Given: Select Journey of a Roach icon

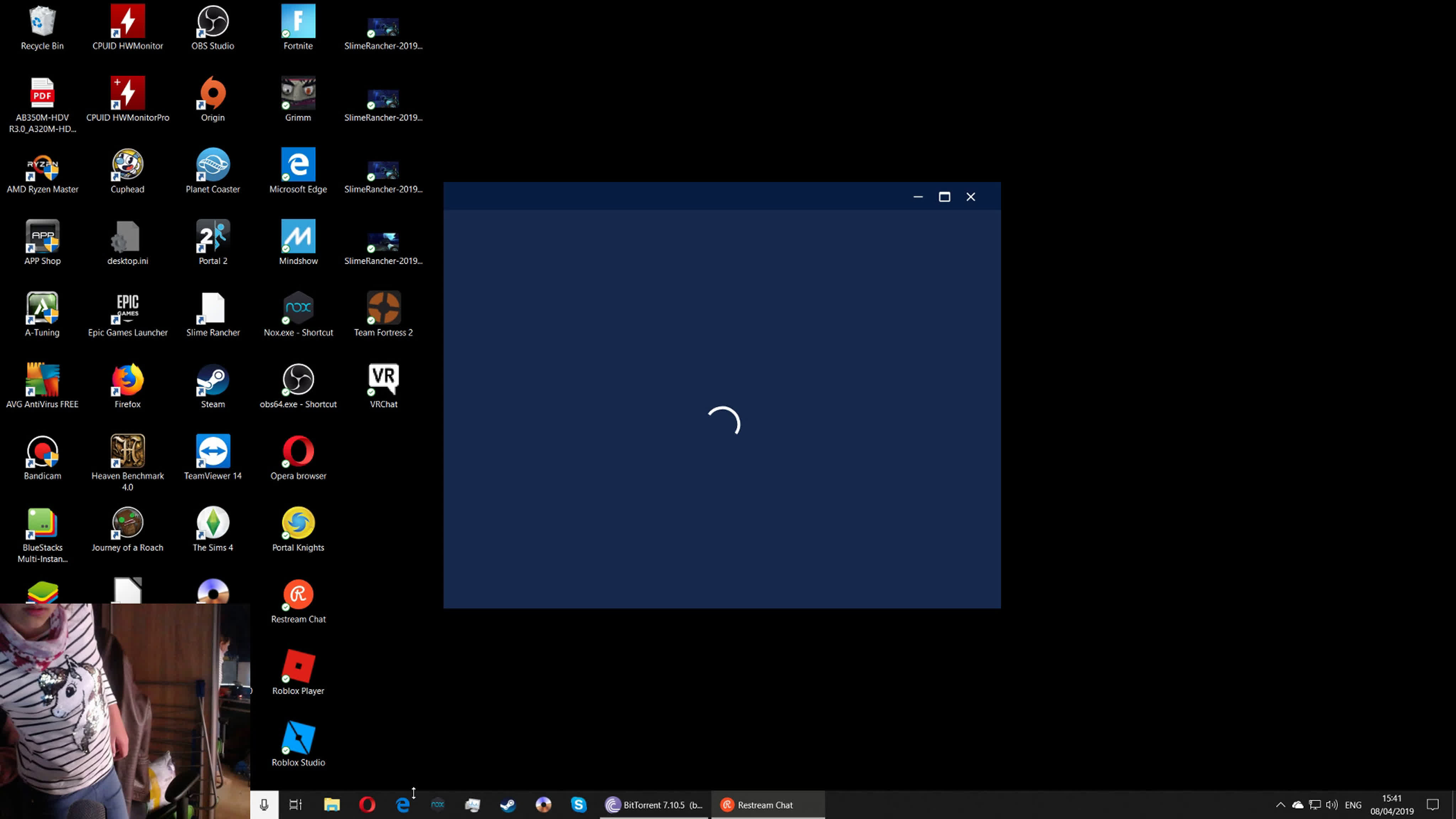Looking at the screenshot, I should click(x=128, y=530).
